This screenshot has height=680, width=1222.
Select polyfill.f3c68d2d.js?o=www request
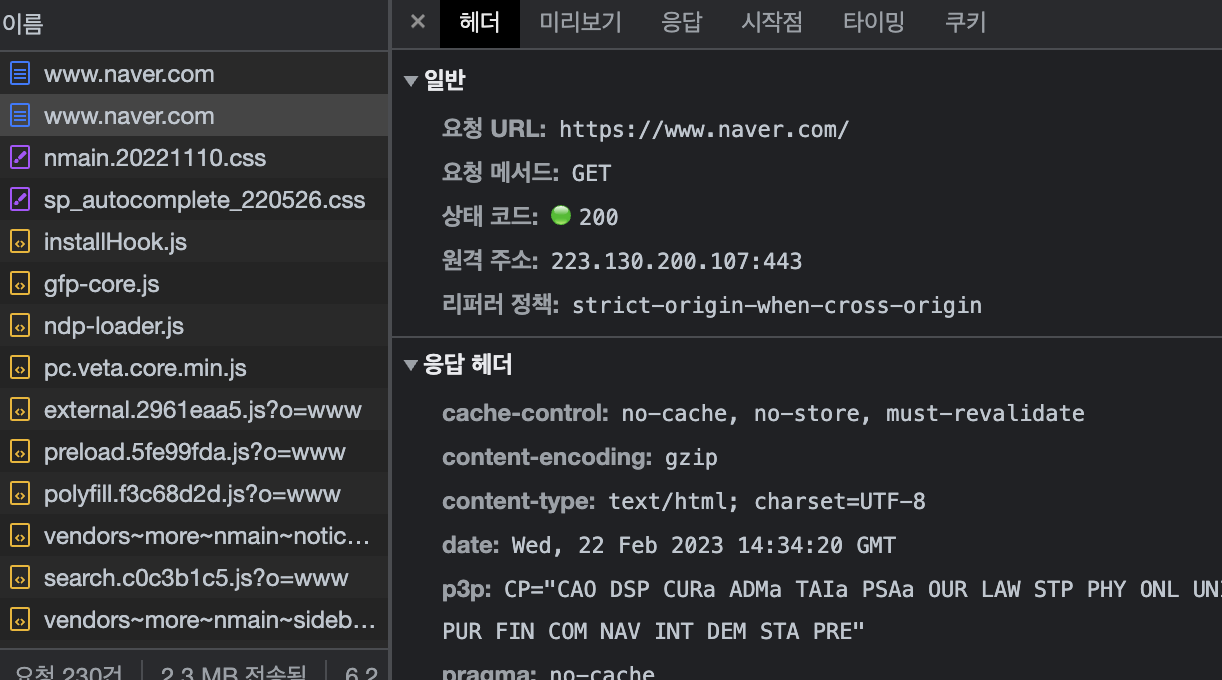point(194,494)
